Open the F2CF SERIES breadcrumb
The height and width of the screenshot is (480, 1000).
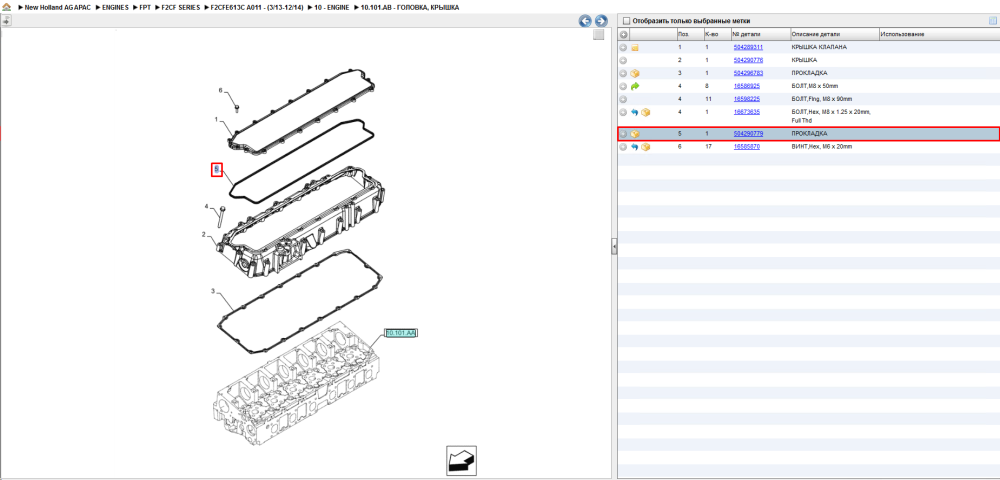tap(180, 7)
